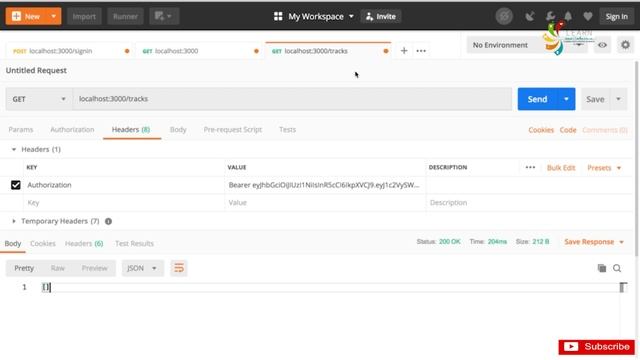Open the tab options ellipsis menu
The width and height of the screenshot is (640, 360).
click(421, 51)
